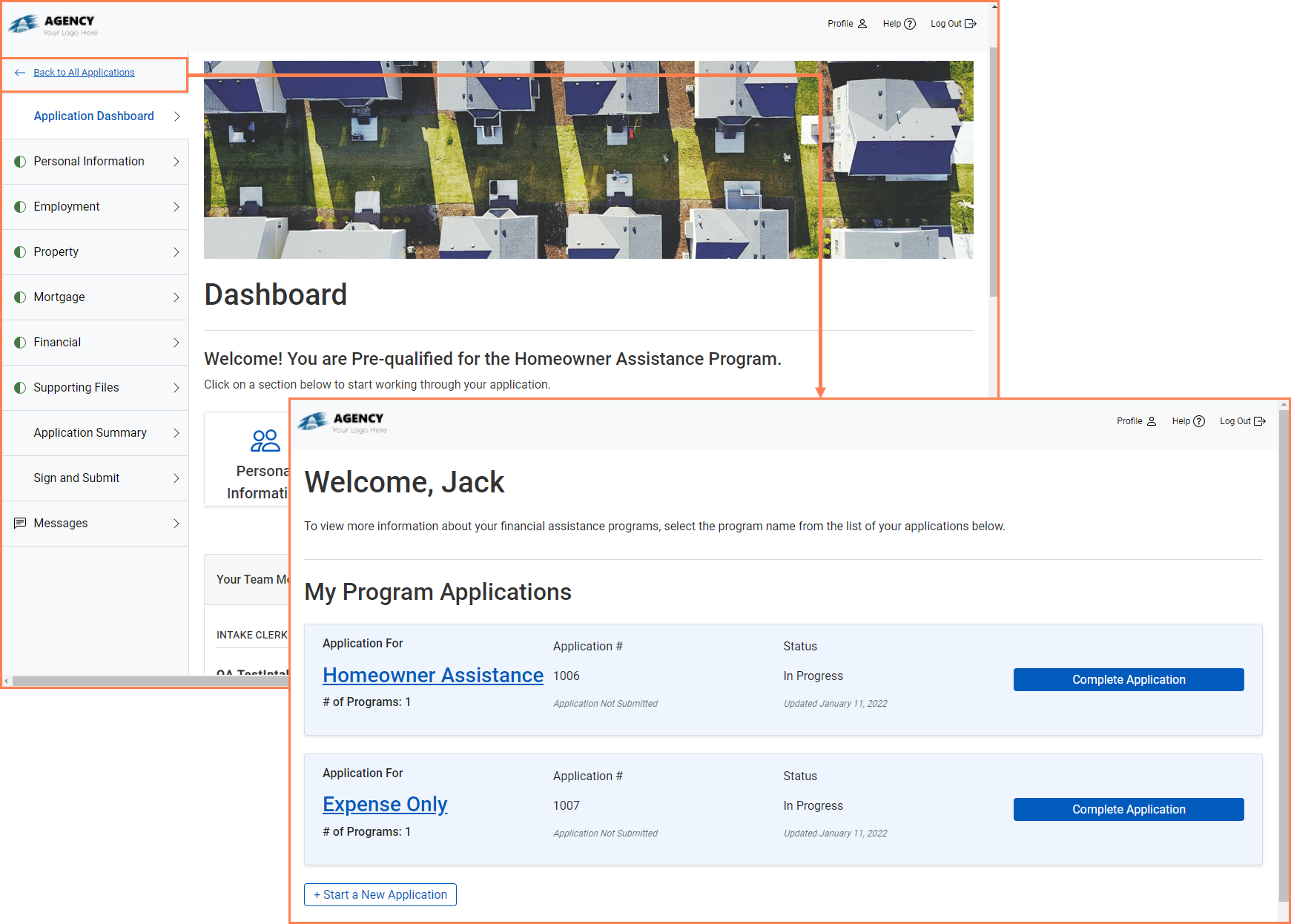
Task: Click the Personal Information people icon on dashboard
Action: 265,440
